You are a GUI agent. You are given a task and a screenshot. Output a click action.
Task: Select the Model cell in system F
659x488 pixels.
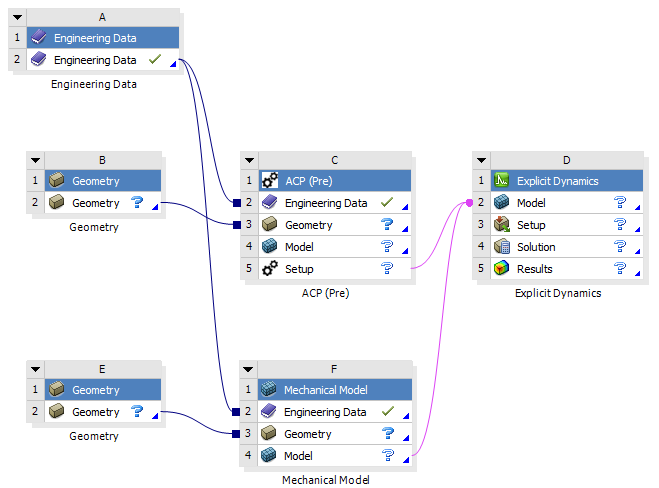[x=335, y=455]
